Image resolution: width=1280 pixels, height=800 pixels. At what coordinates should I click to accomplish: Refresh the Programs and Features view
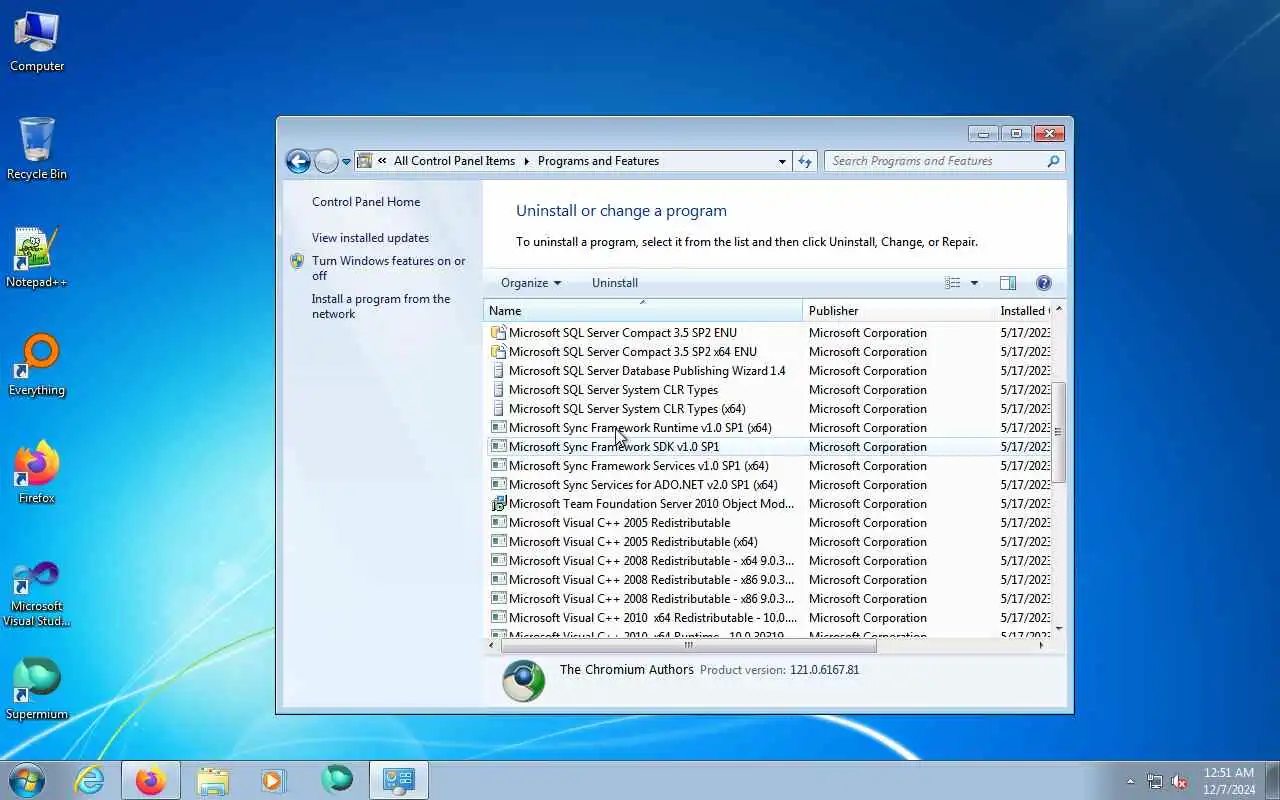point(805,161)
